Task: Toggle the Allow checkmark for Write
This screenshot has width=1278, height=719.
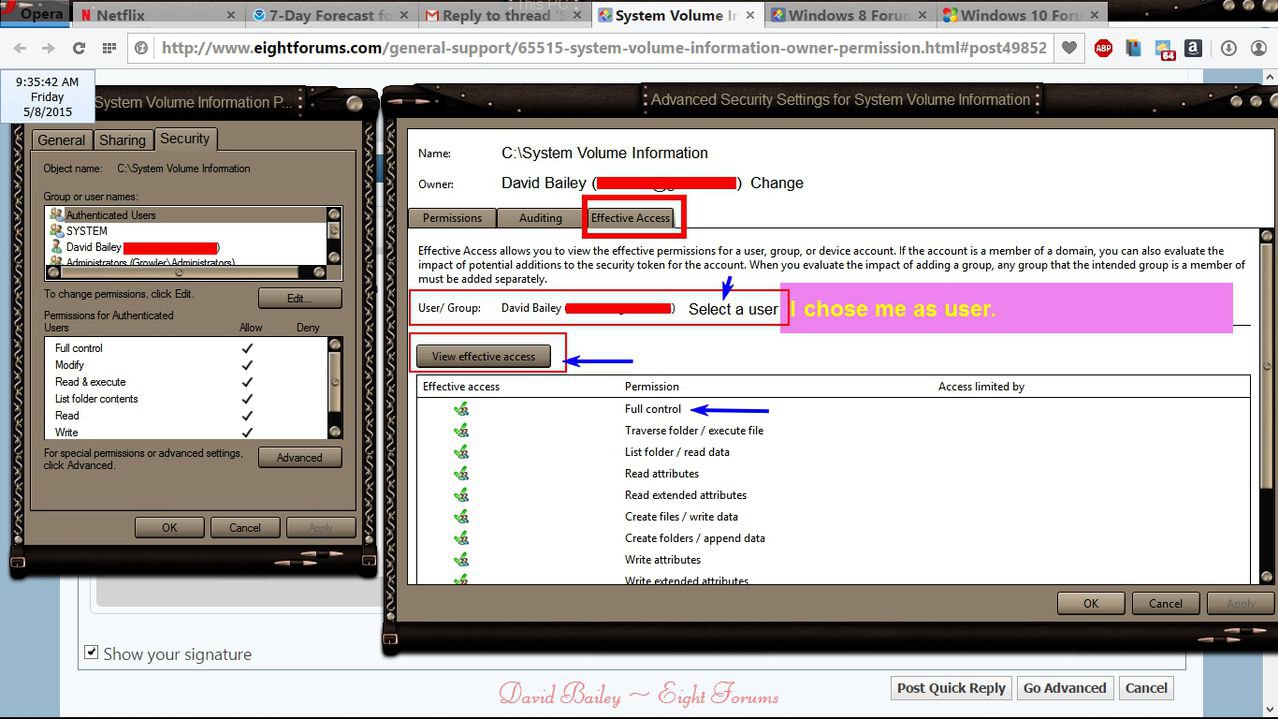Action: click(247, 432)
